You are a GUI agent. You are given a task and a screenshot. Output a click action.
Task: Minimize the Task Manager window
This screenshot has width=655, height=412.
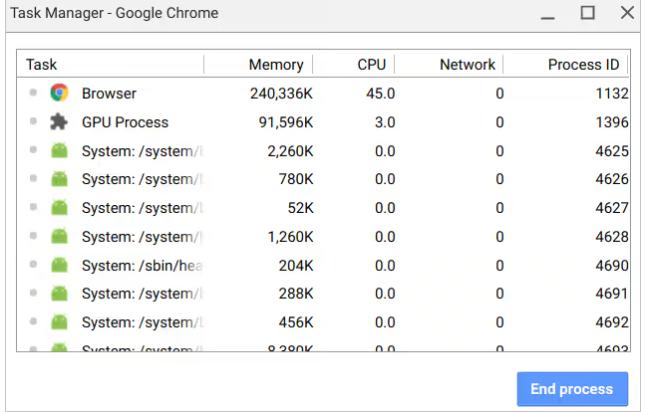548,18
